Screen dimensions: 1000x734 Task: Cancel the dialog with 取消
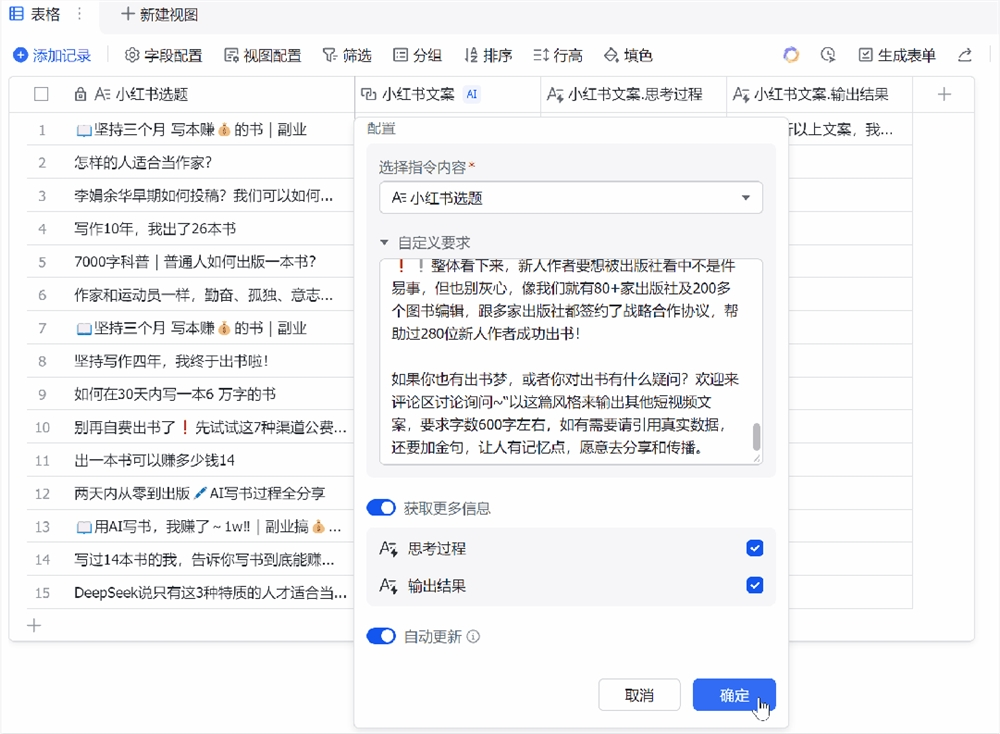point(639,695)
